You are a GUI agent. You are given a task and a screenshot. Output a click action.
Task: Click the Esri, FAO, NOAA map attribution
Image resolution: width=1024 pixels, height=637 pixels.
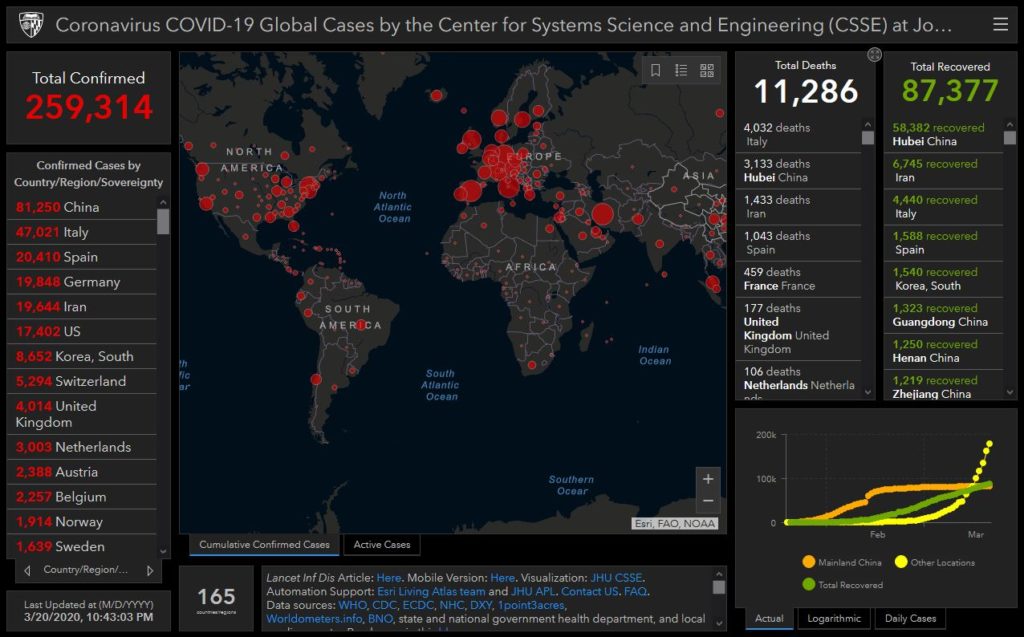point(675,523)
